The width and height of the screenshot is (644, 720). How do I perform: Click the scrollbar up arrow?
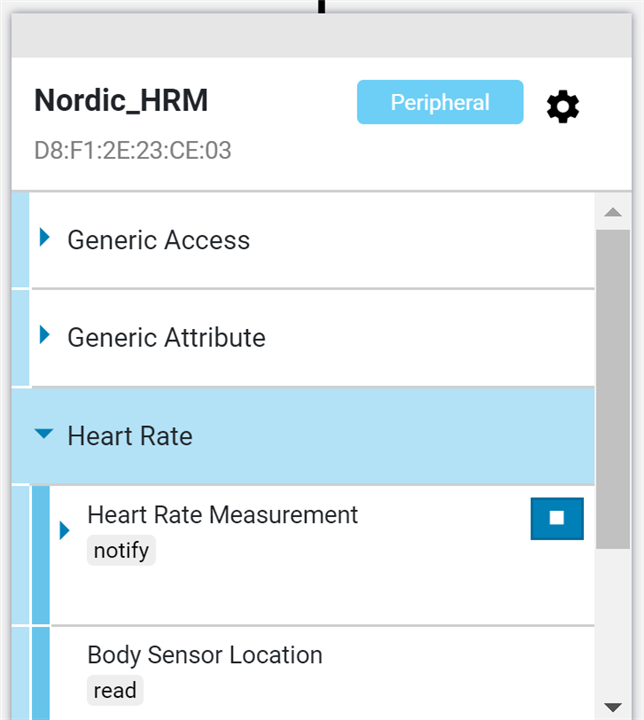(613, 212)
